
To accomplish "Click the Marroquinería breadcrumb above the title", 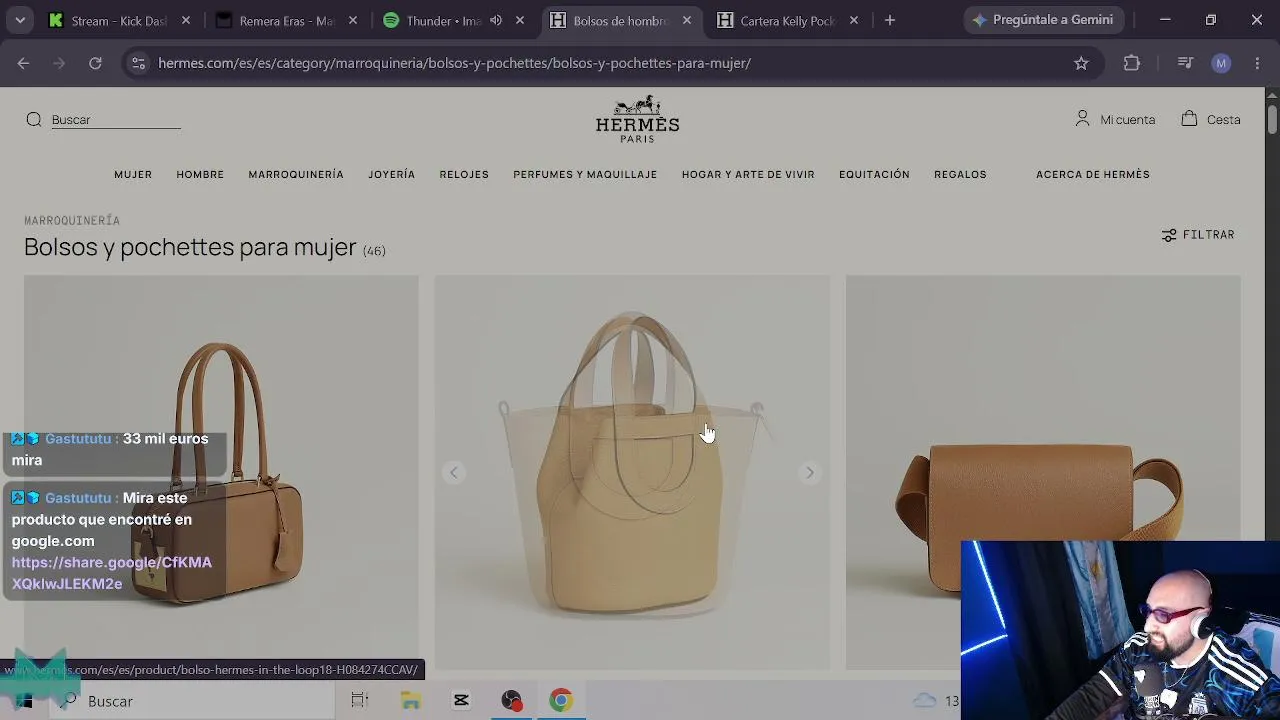I will tap(72, 220).
